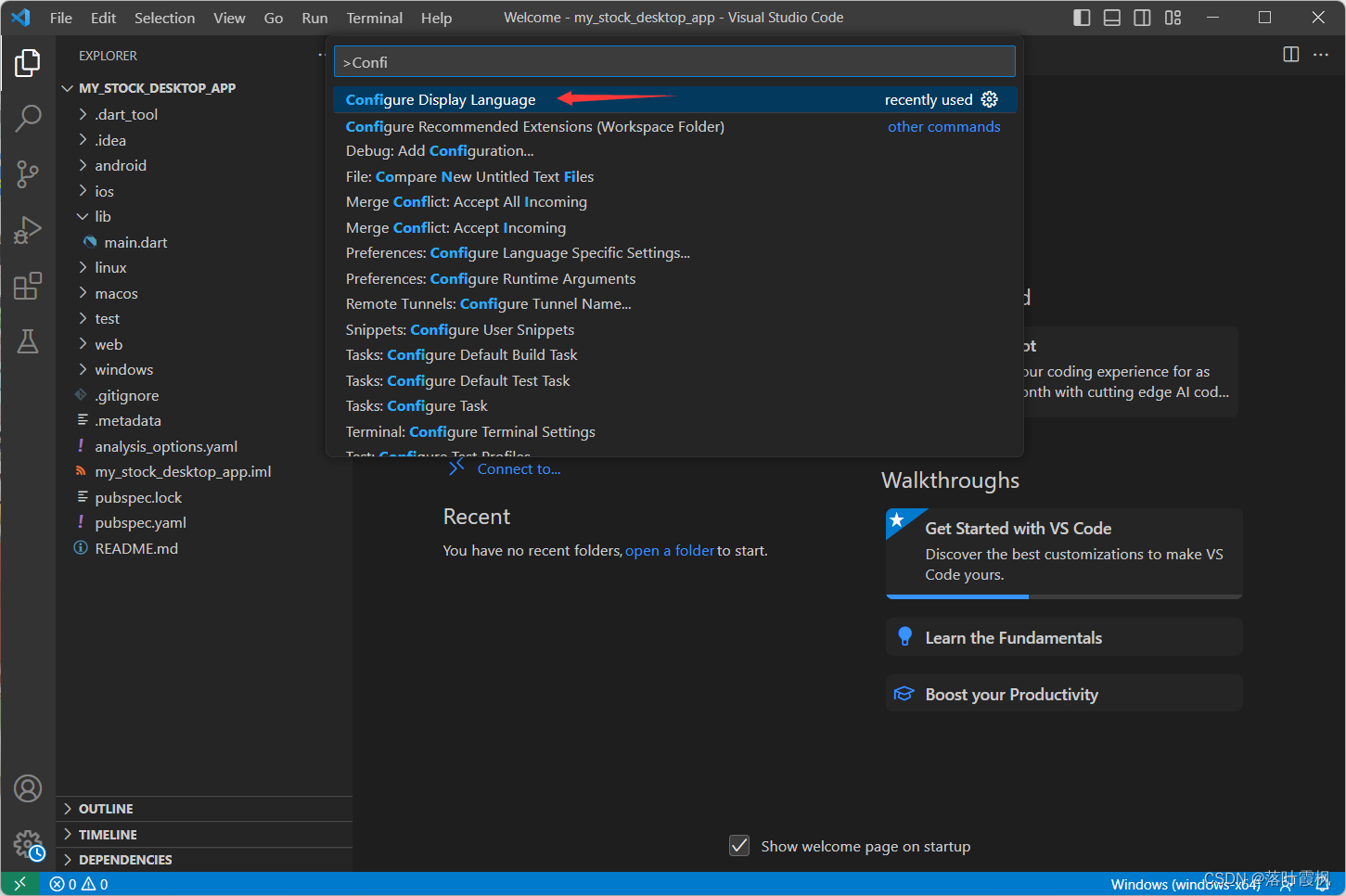1346x896 pixels.
Task: Select Merge Conflict: Accept All Incoming
Action: tap(675, 202)
